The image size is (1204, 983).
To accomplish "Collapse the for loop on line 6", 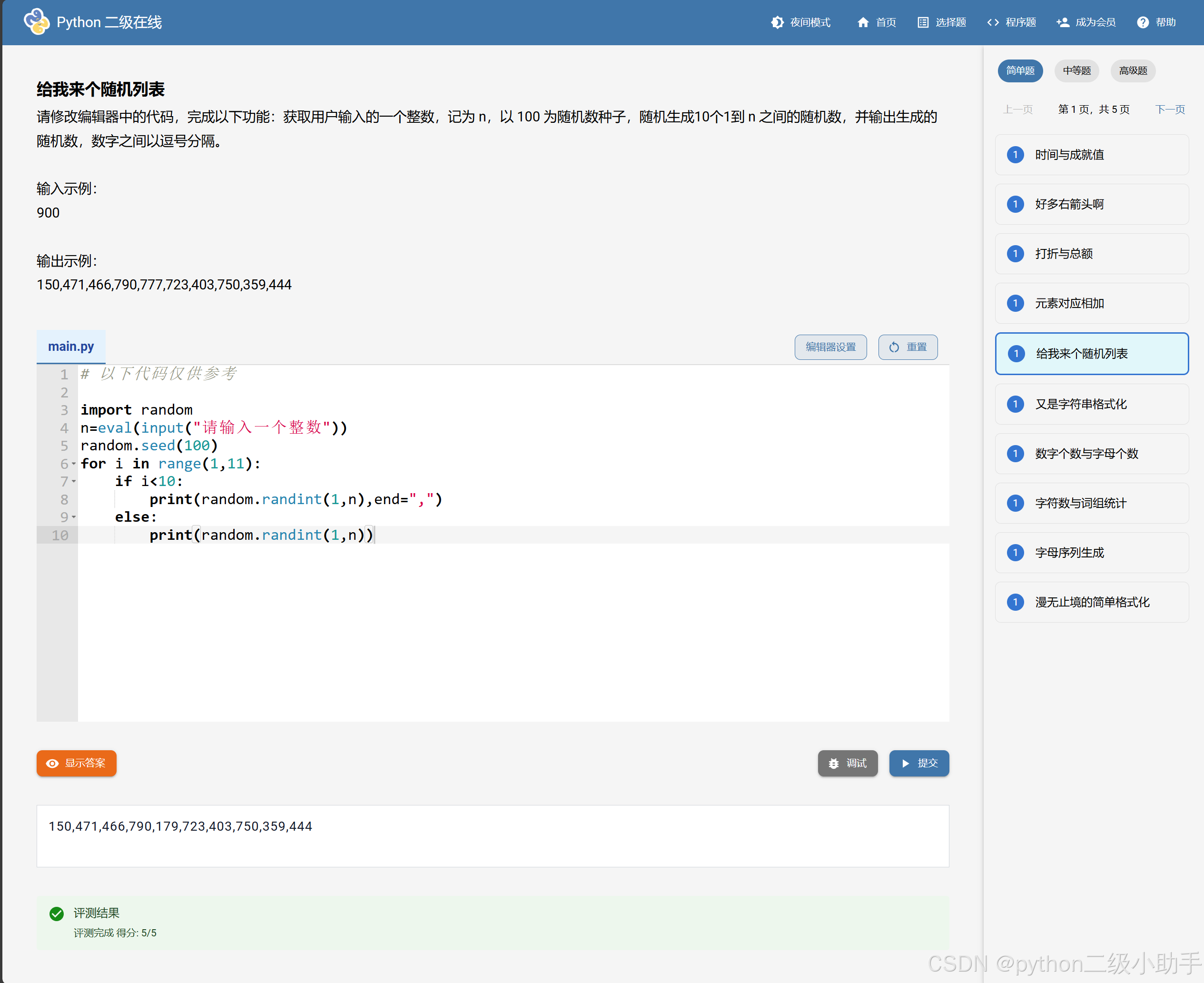I will 74,464.
